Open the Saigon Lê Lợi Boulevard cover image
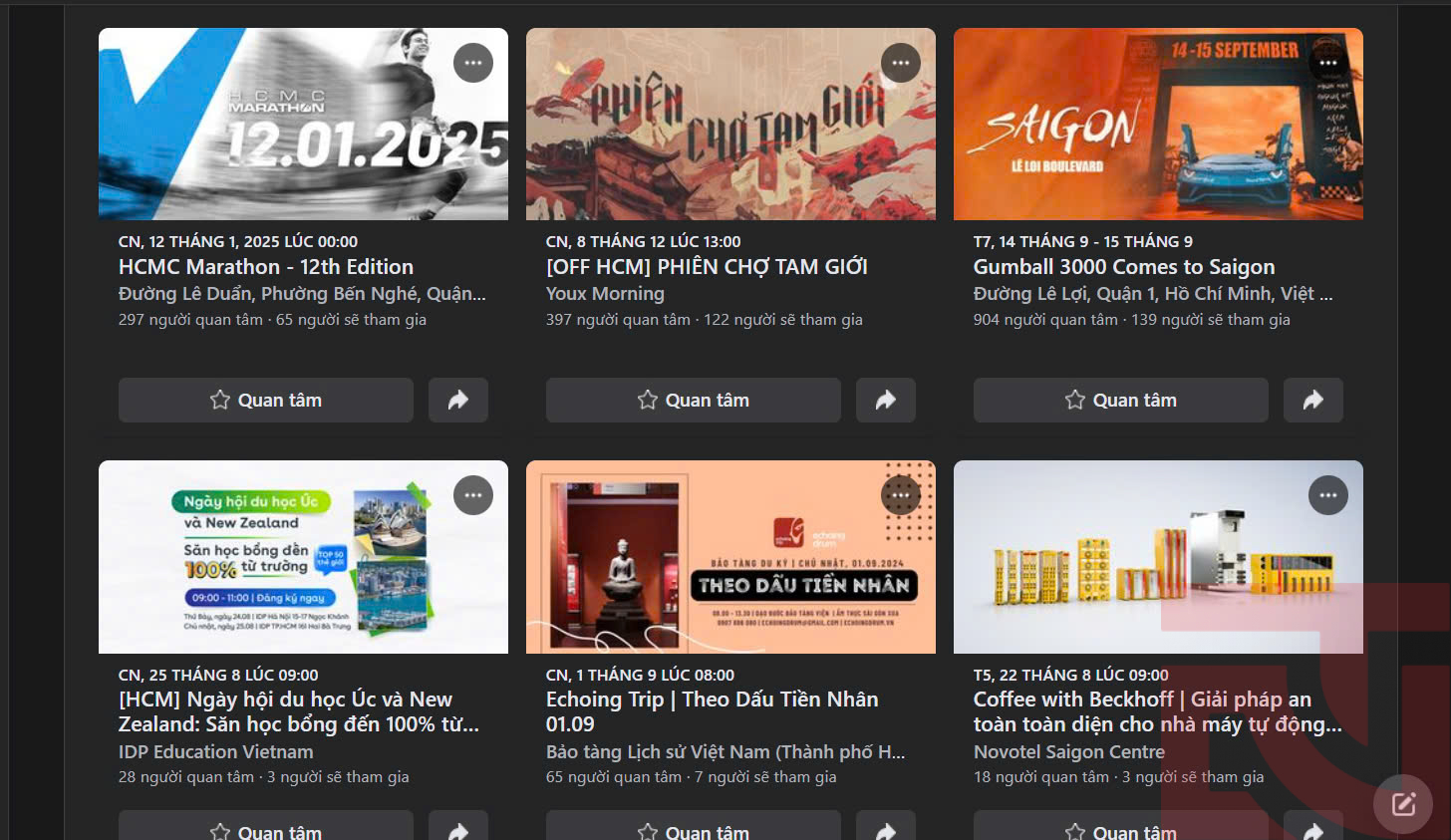The image size is (1451, 840). (x=1158, y=124)
